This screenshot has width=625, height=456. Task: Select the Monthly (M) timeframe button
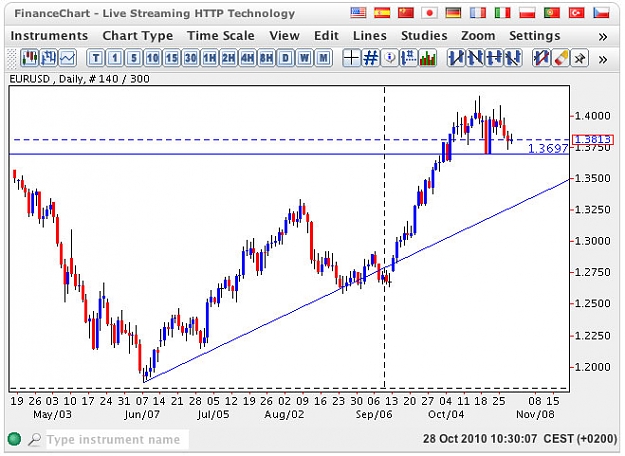[x=323, y=58]
